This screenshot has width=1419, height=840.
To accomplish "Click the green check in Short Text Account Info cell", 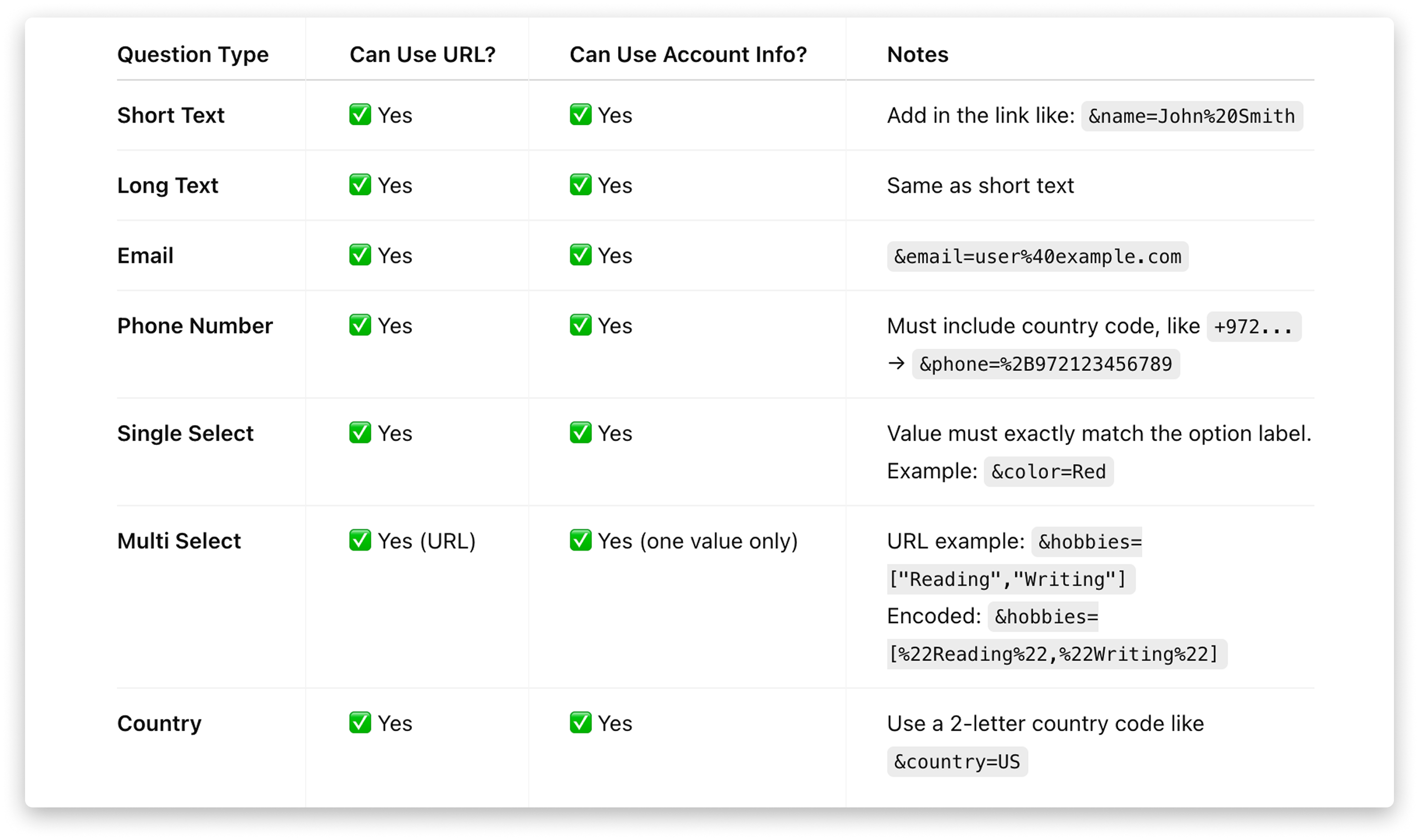I will [x=580, y=114].
